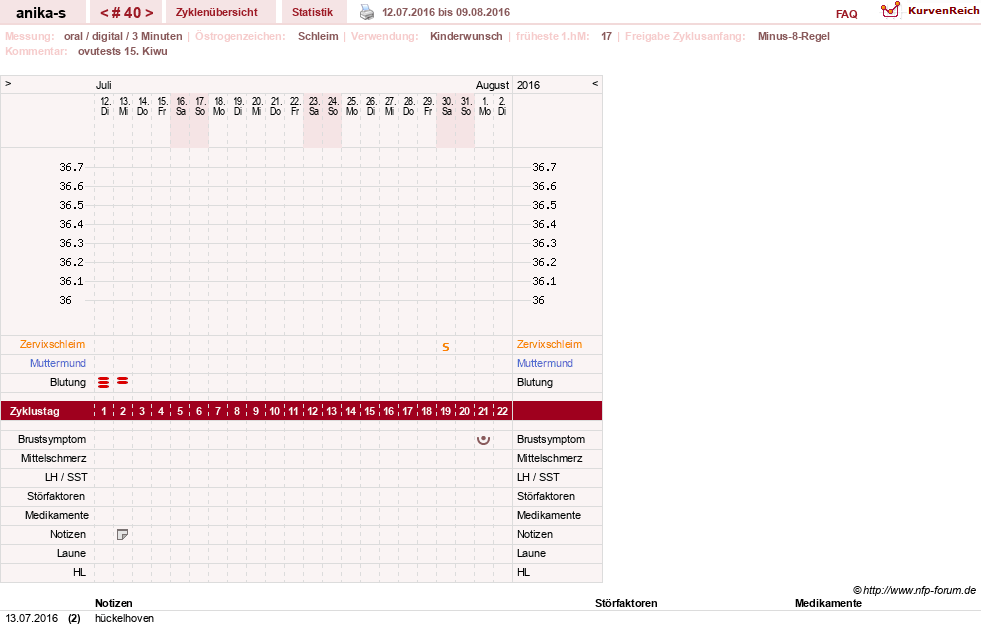Click the KurvenReich text link
981x642 pixels.
coord(943,11)
